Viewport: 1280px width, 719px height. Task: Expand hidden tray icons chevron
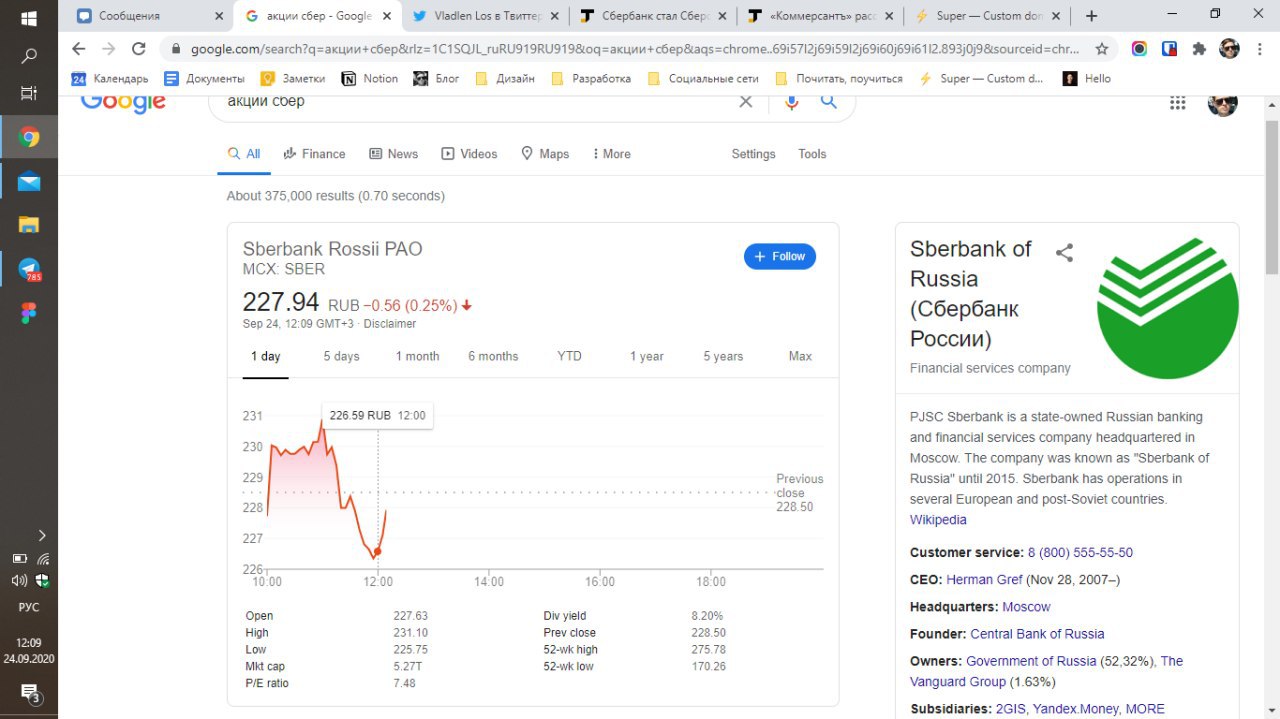(42, 536)
